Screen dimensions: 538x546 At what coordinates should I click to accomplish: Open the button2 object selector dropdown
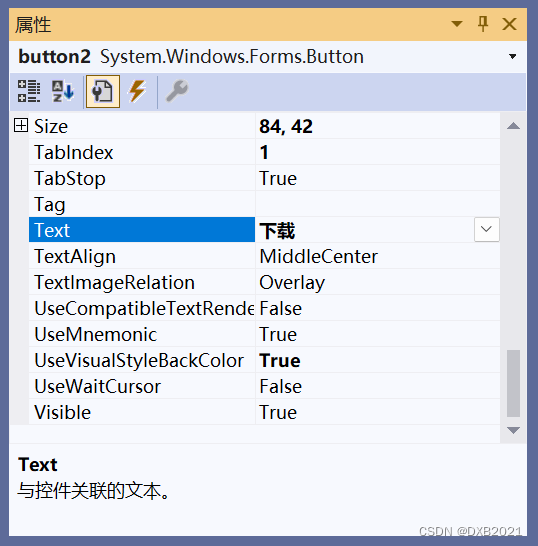pos(512,56)
